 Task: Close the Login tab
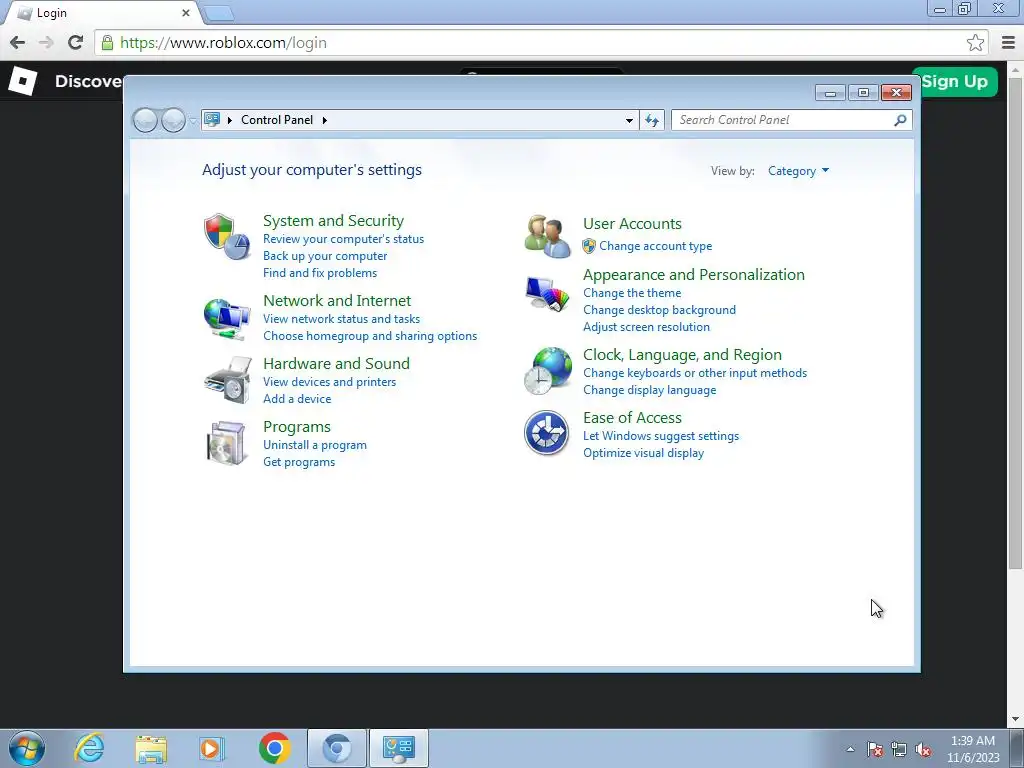pyautogui.click(x=185, y=13)
